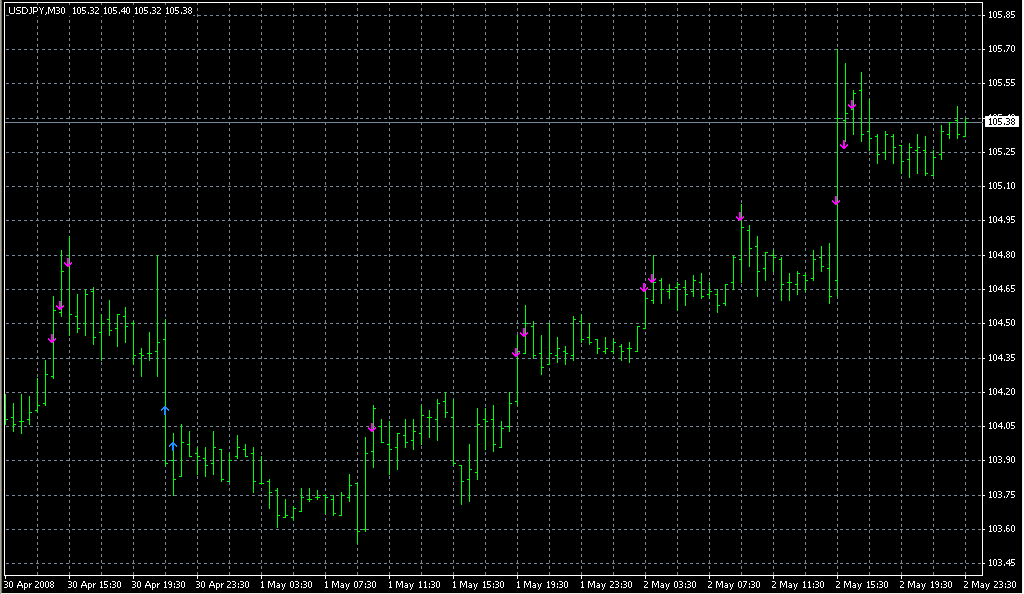Click the magenta arrow just under the 105.38 line
The height and width of the screenshot is (594, 1024).
(x=844, y=146)
